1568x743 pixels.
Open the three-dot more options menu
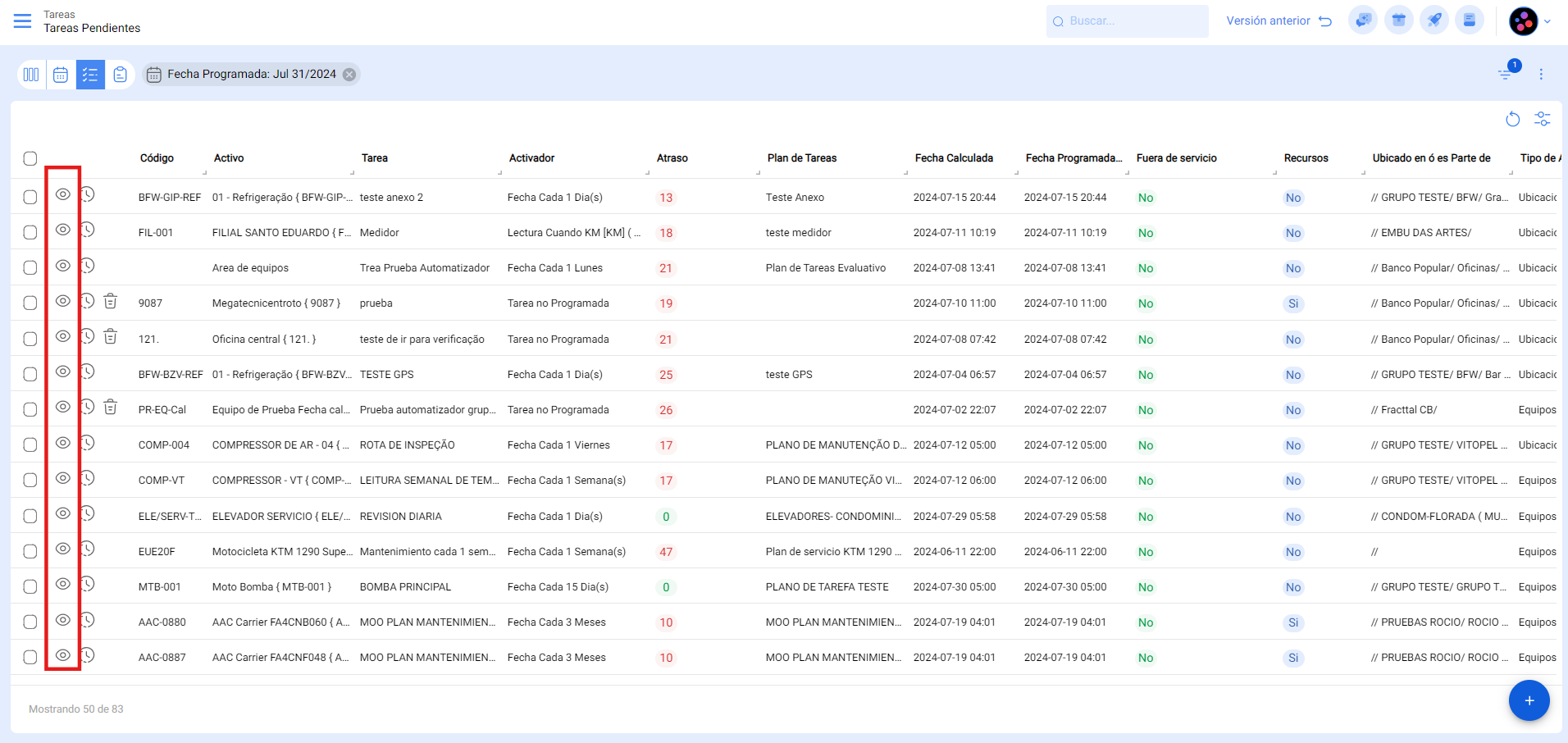(x=1541, y=75)
